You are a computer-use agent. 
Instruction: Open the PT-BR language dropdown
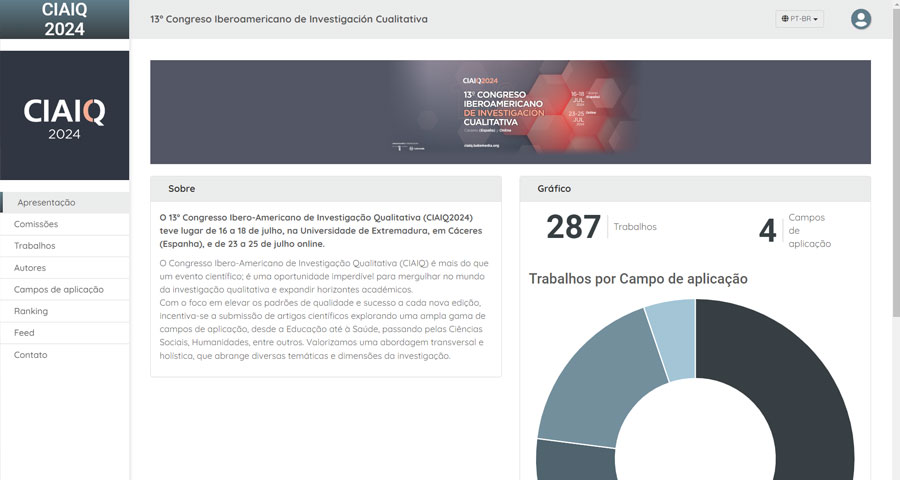(799, 19)
